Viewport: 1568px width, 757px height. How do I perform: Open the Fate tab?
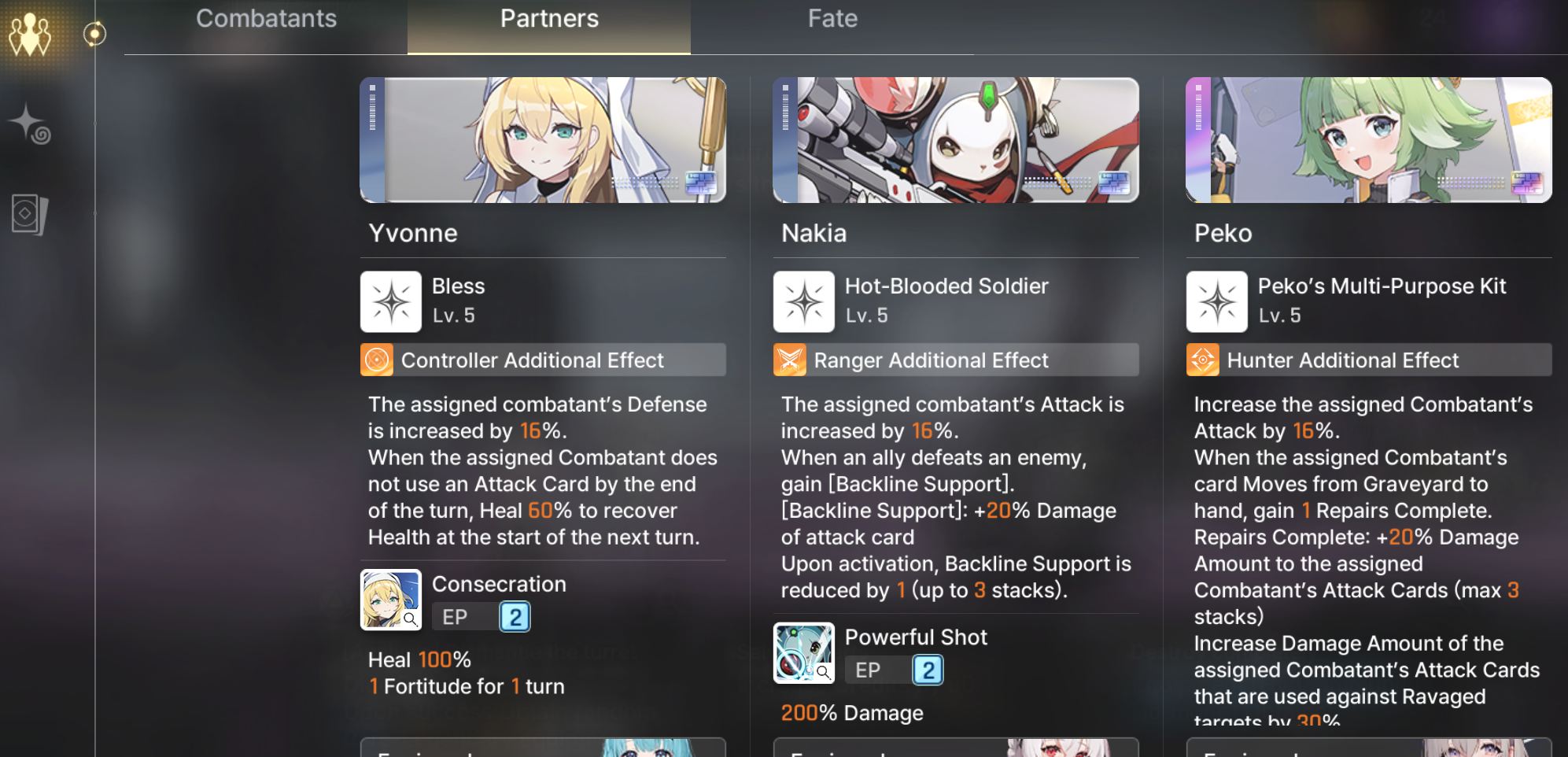coord(832,19)
